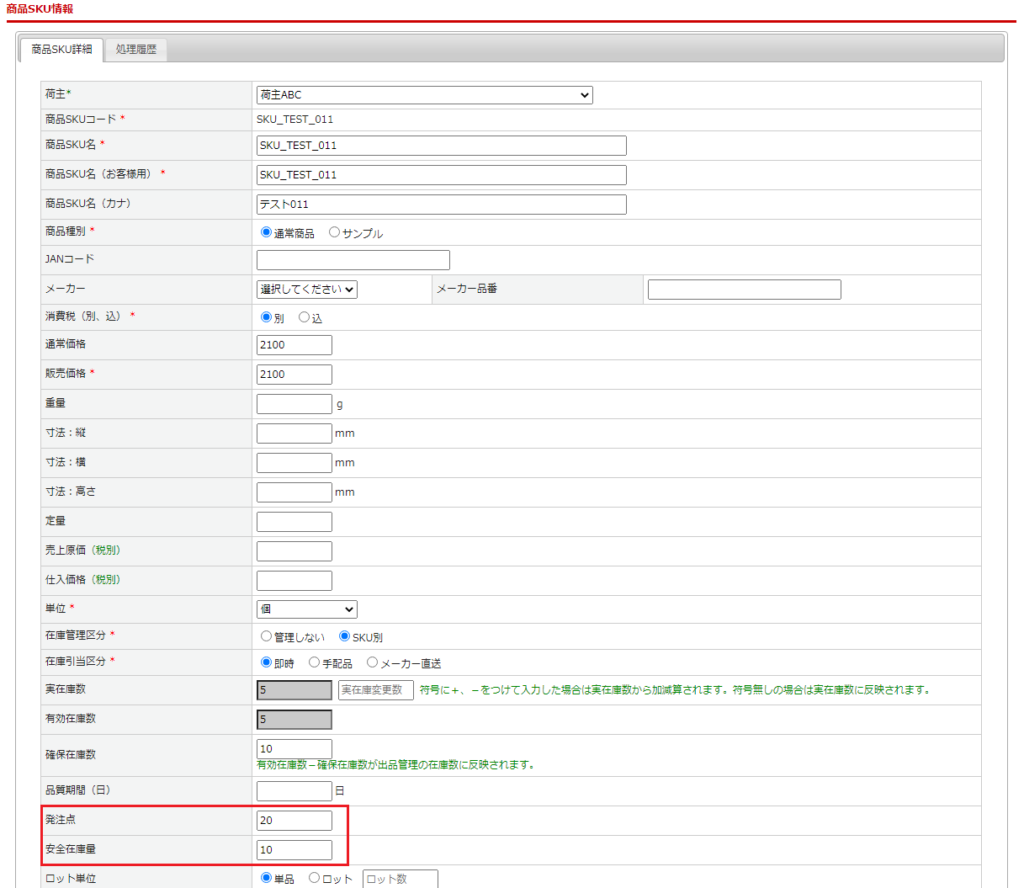Viewport: 1024px width, 888px height.
Task: Select the サンプル radio button
Action: pos(334,232)
